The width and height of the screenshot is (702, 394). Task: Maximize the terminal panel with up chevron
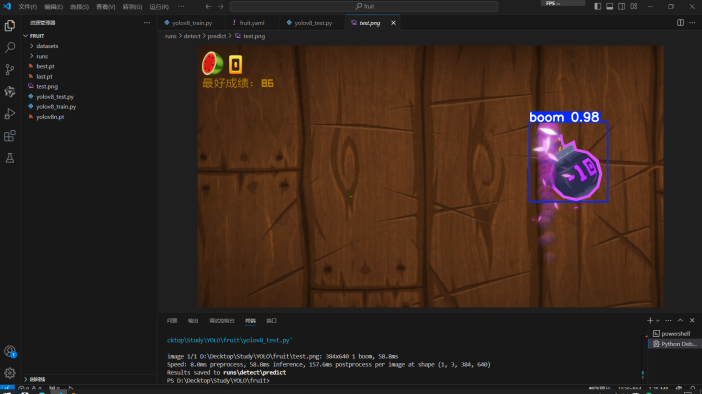pos(681,321)
